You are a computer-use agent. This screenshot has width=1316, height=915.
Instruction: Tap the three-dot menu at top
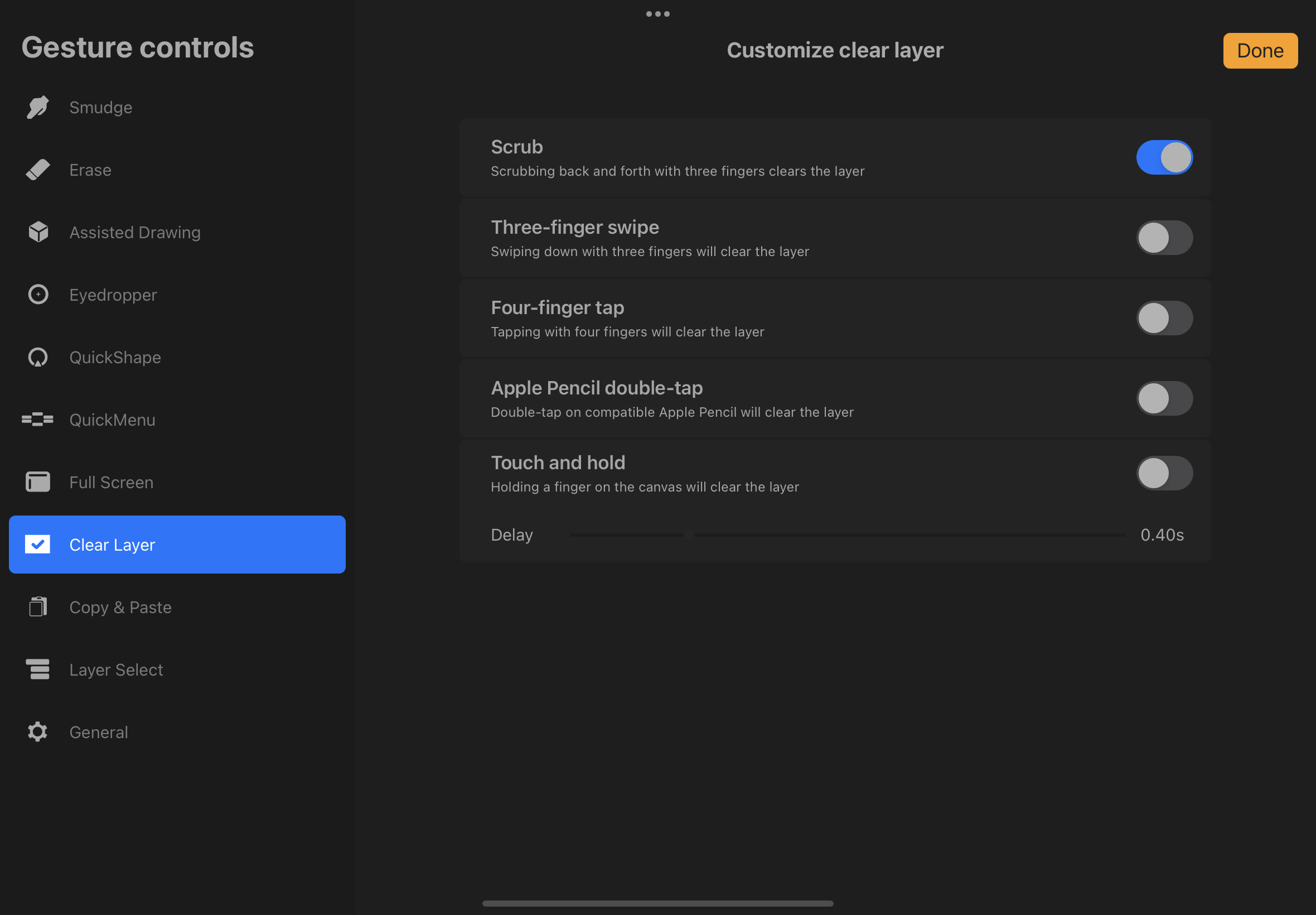coord(657,14)
